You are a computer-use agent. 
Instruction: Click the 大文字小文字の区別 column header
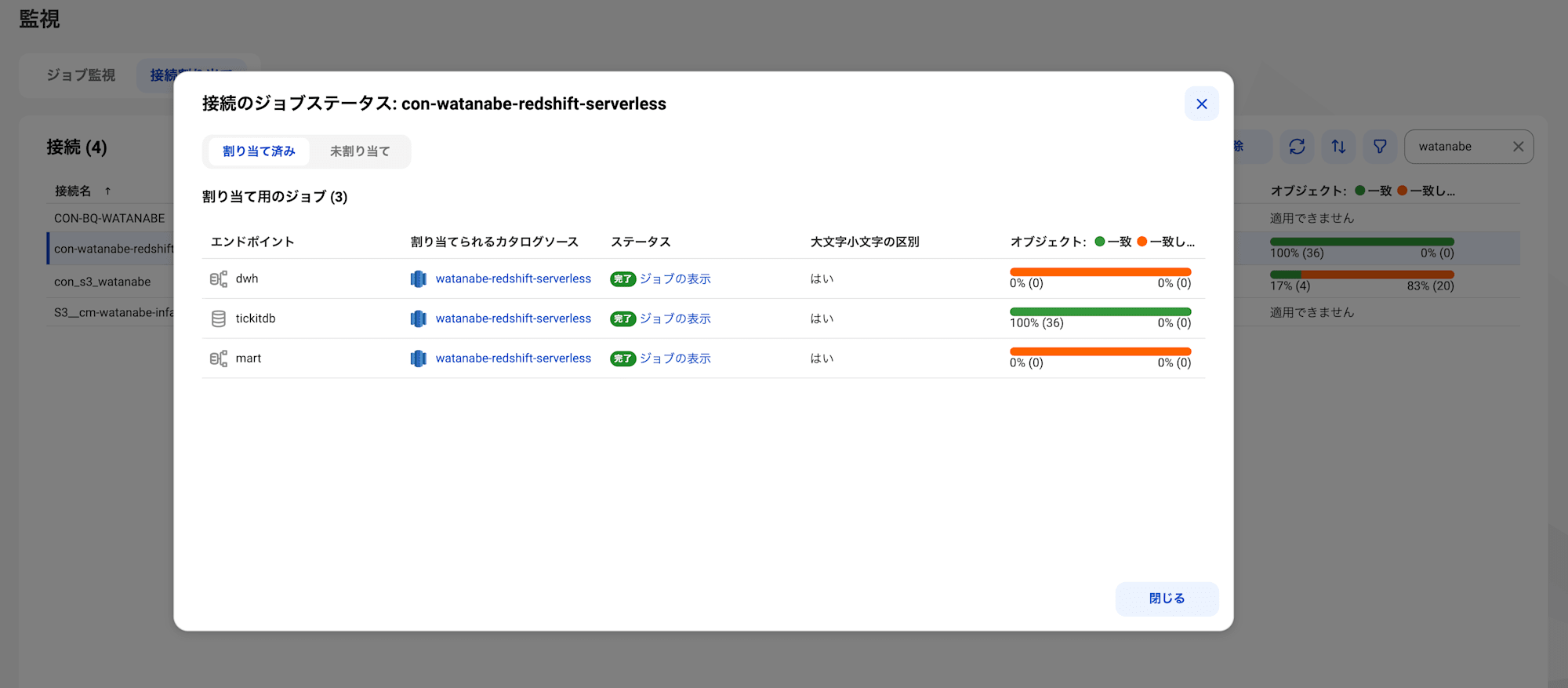click(865, 242)
